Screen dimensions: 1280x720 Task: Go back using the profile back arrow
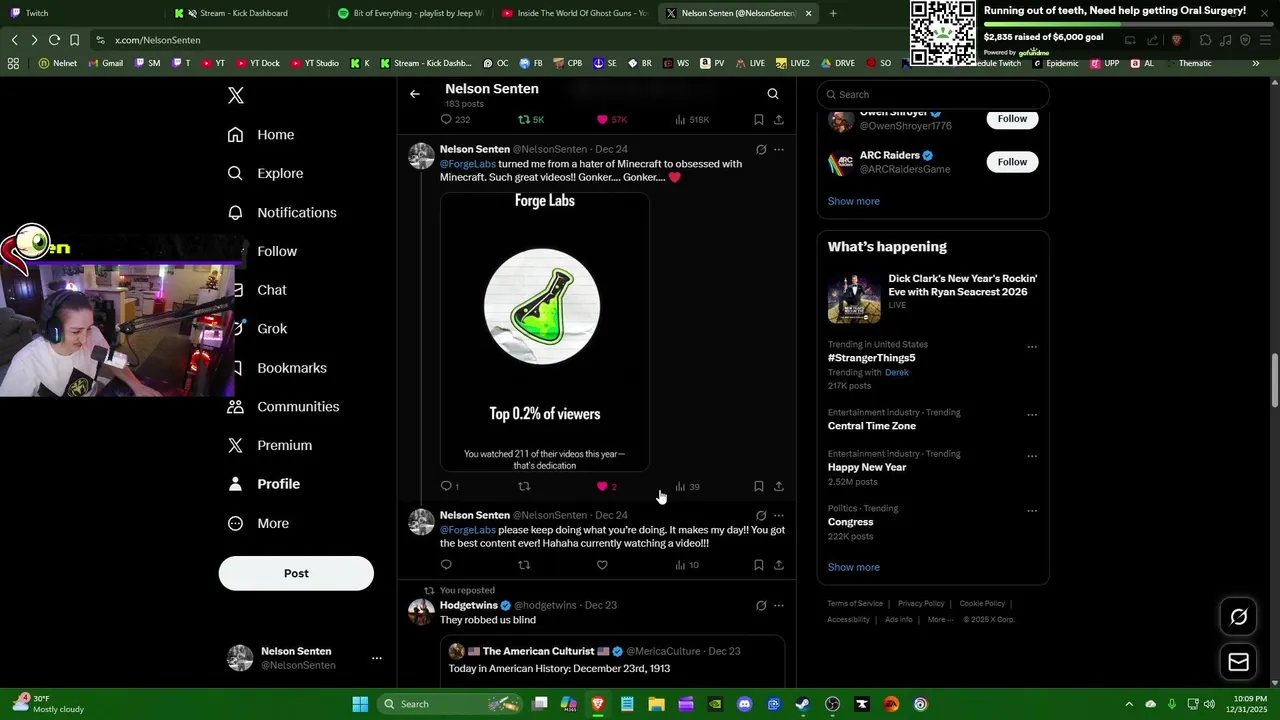point(415,94)
